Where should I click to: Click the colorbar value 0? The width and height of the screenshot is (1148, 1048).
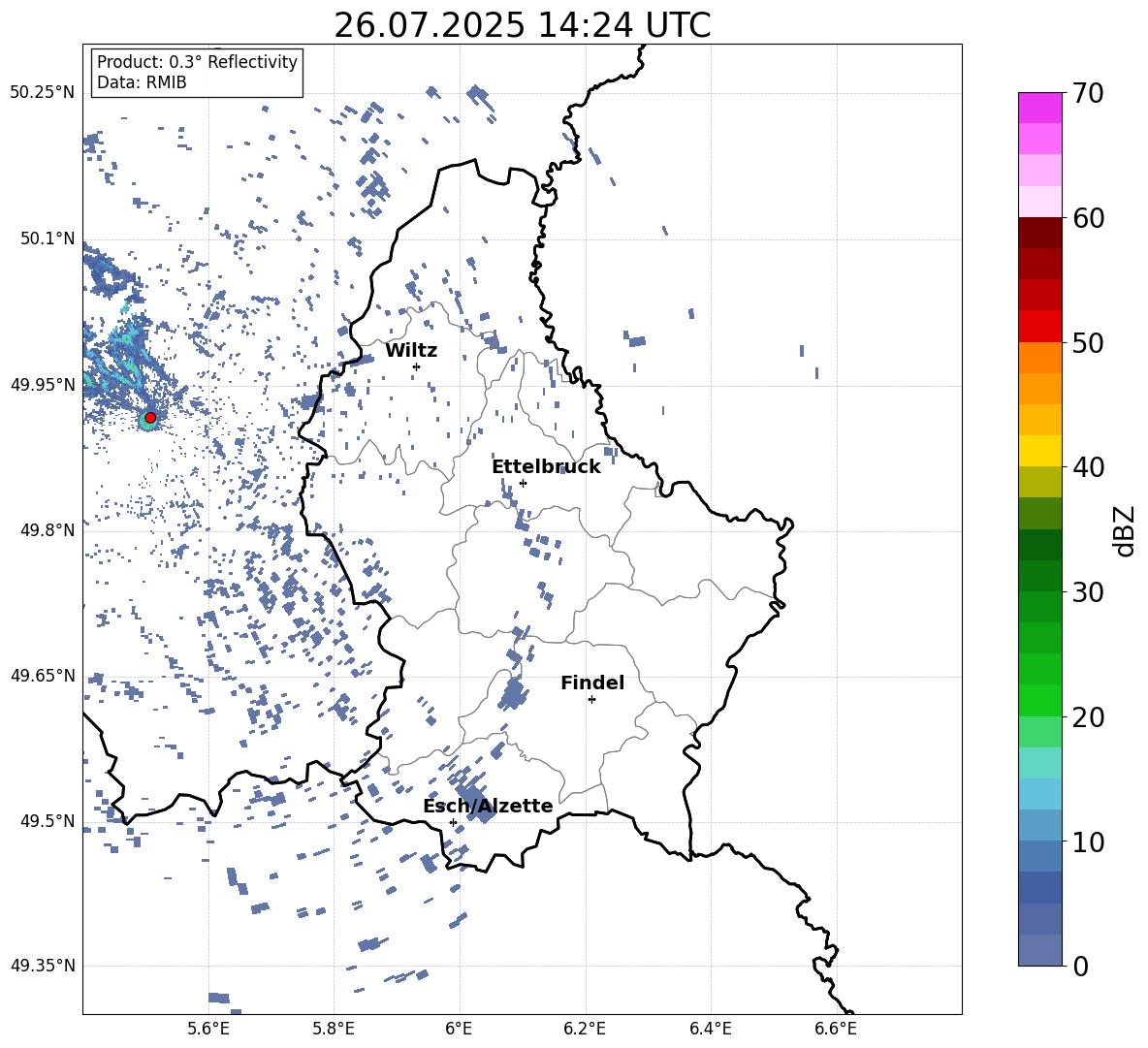pyautogui.click(x=1080, y=966)
